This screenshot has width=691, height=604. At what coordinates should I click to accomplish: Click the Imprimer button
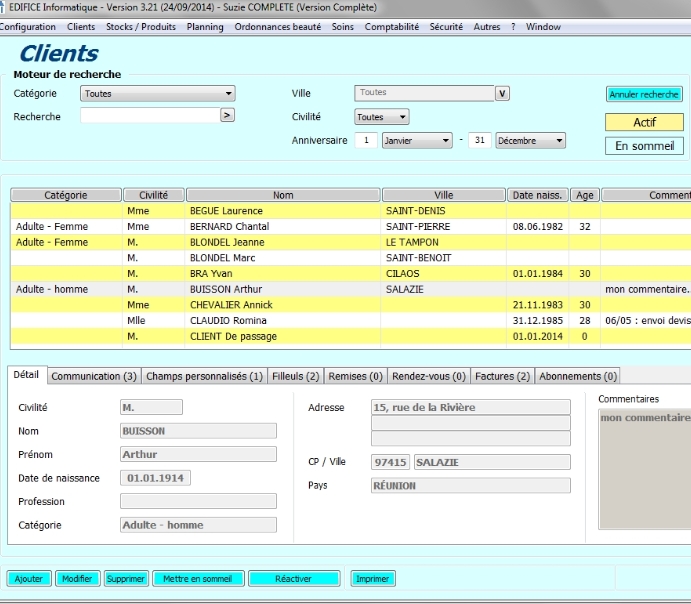click(373, 579)
